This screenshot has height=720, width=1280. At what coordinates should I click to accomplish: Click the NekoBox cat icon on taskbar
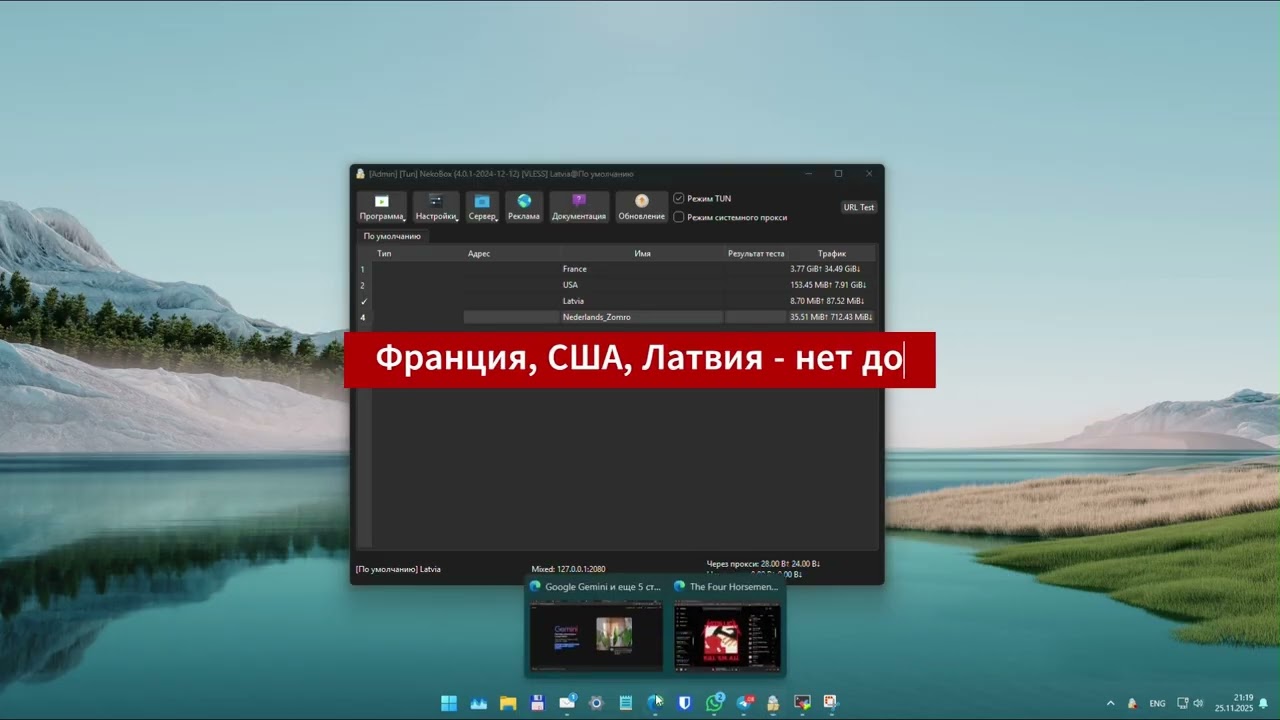773,703
